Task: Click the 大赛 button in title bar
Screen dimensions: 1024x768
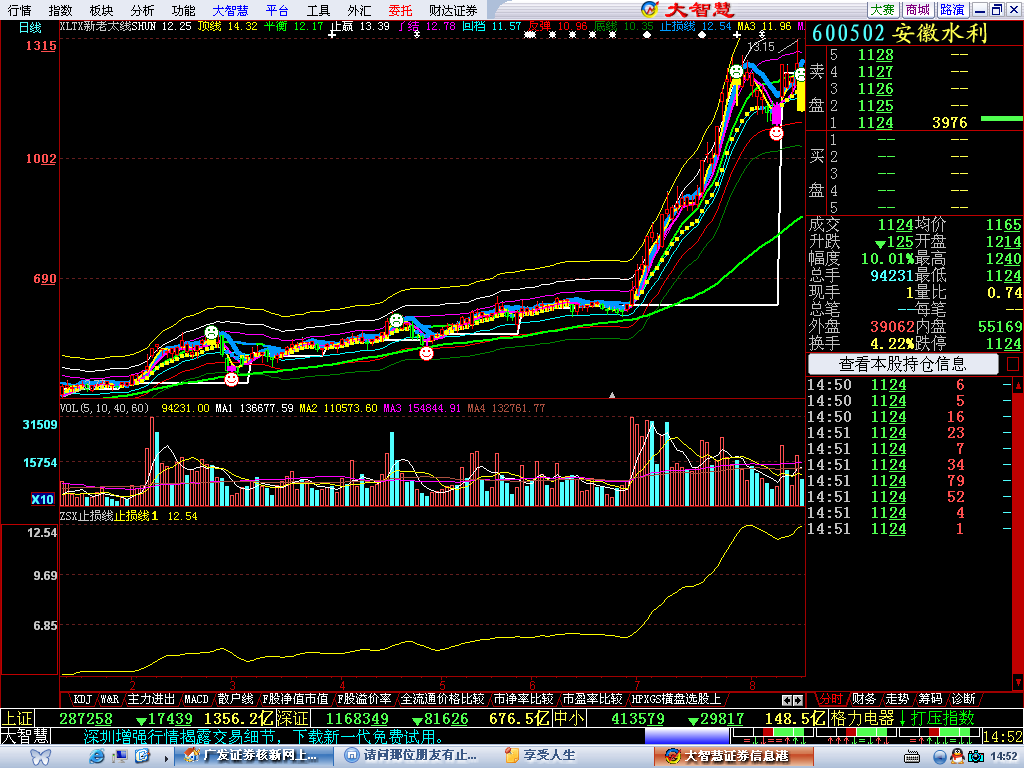Action: 883,9
